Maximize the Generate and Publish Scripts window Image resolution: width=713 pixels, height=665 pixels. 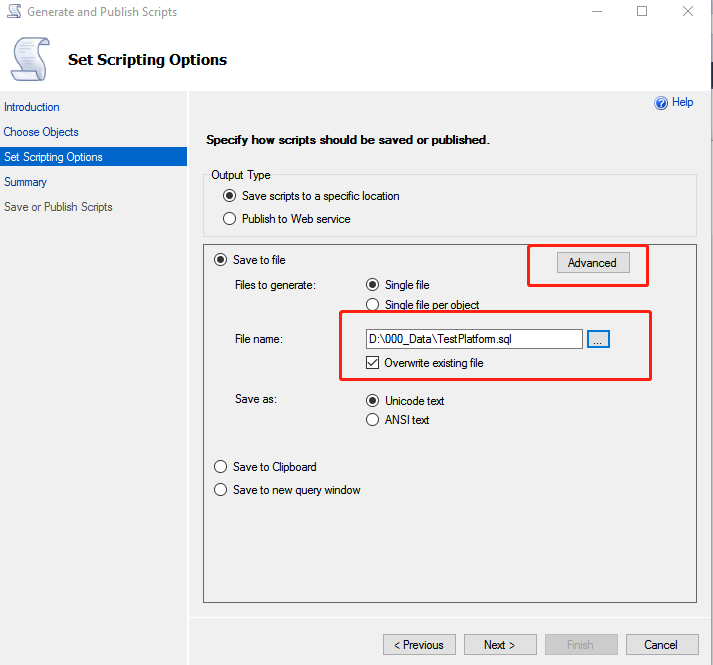coord(642,11)
